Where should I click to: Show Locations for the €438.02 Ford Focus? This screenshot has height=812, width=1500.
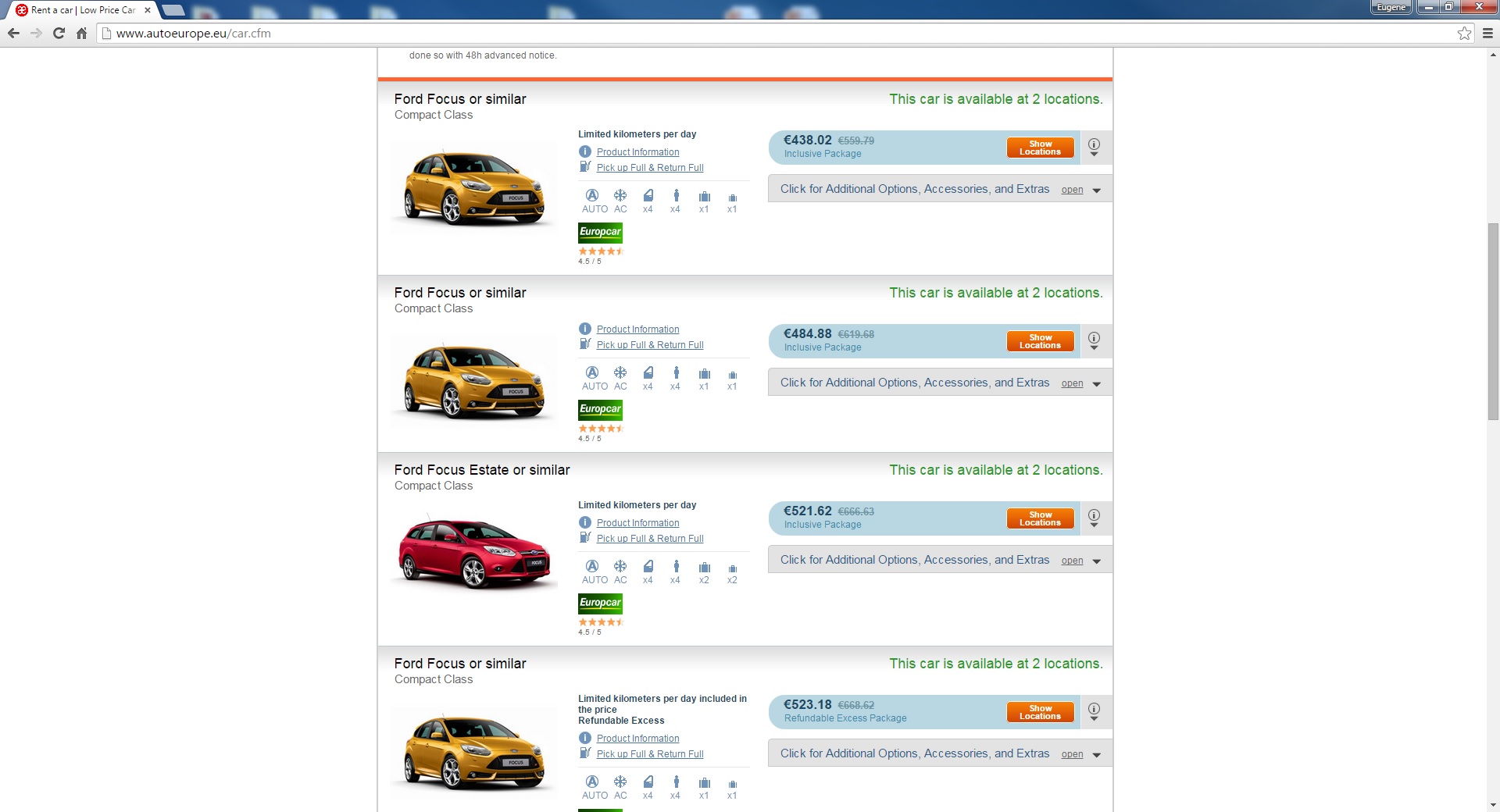tap(1040, 148)
